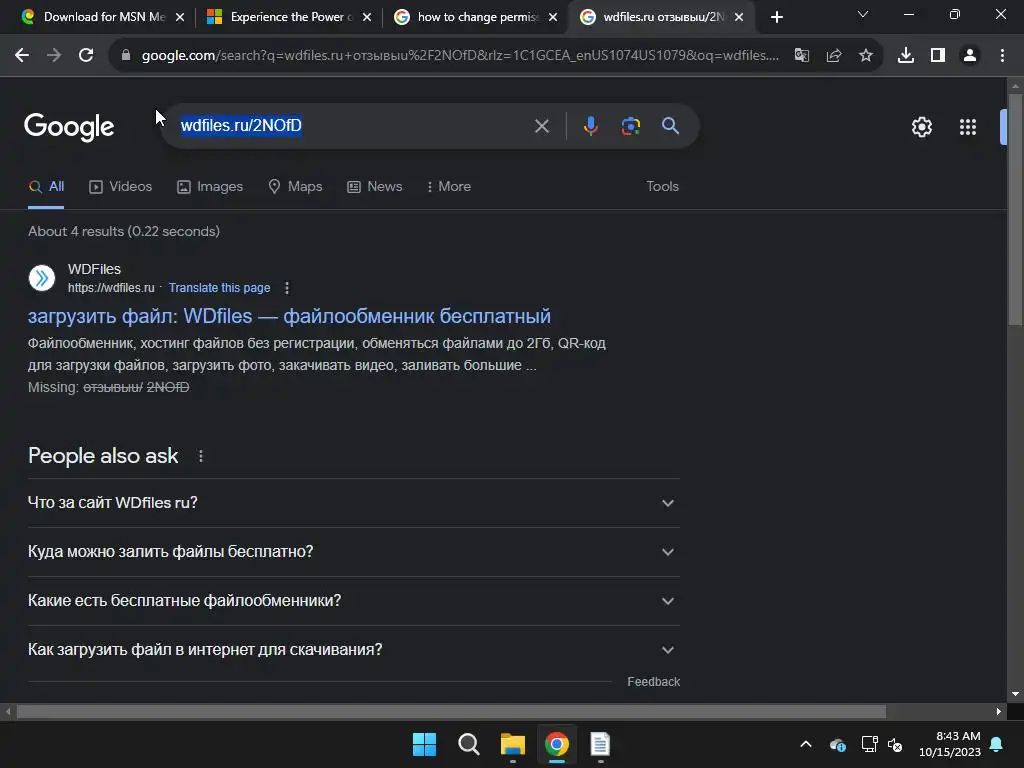
Task: Open the More search filters dropdown
Action: (449, 187)
